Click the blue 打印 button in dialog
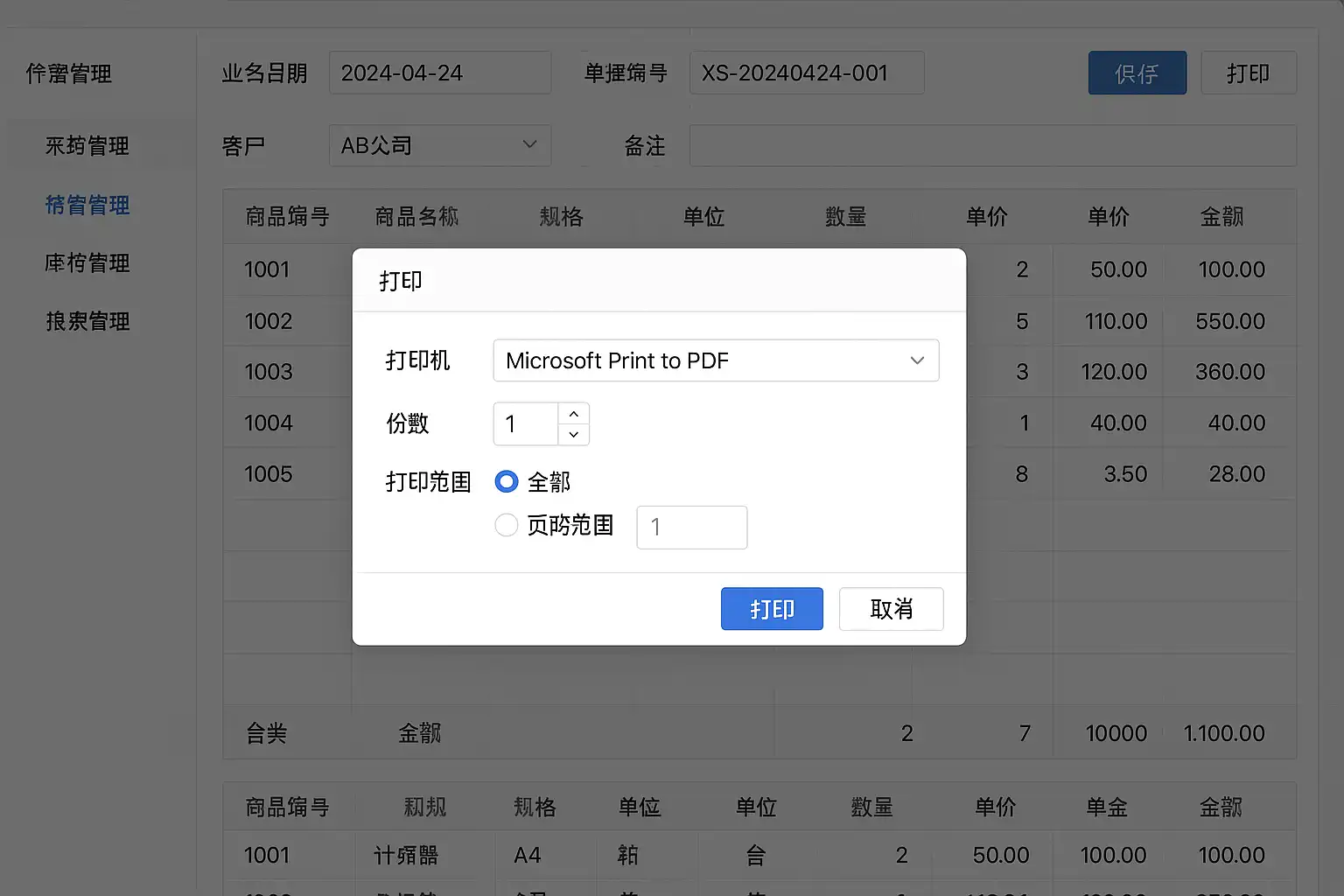 pyautogui.click(x=772, y=609)
